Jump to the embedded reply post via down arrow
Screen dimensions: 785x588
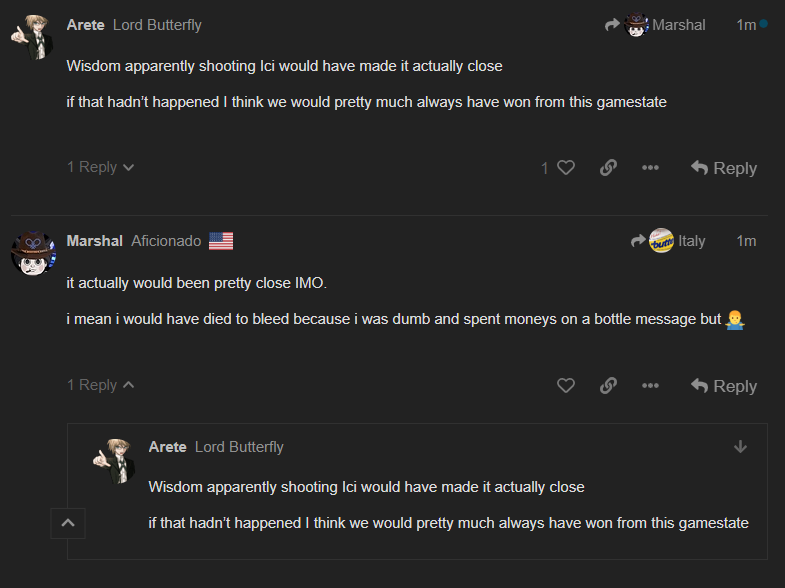click(740, 447)
